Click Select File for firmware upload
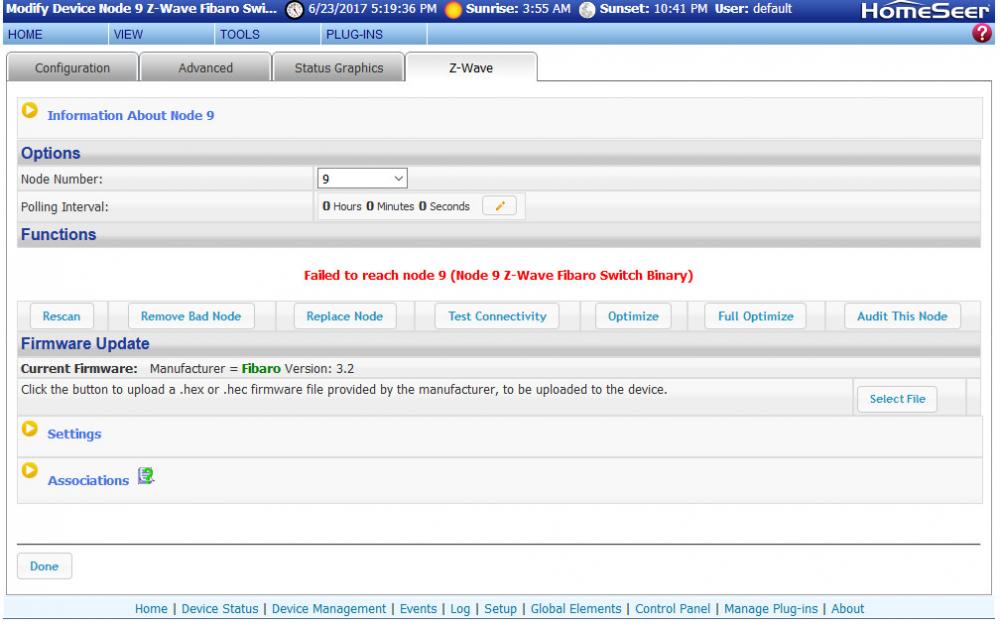The height and width of the screenshot is (625, 1000). click(896, 399)
